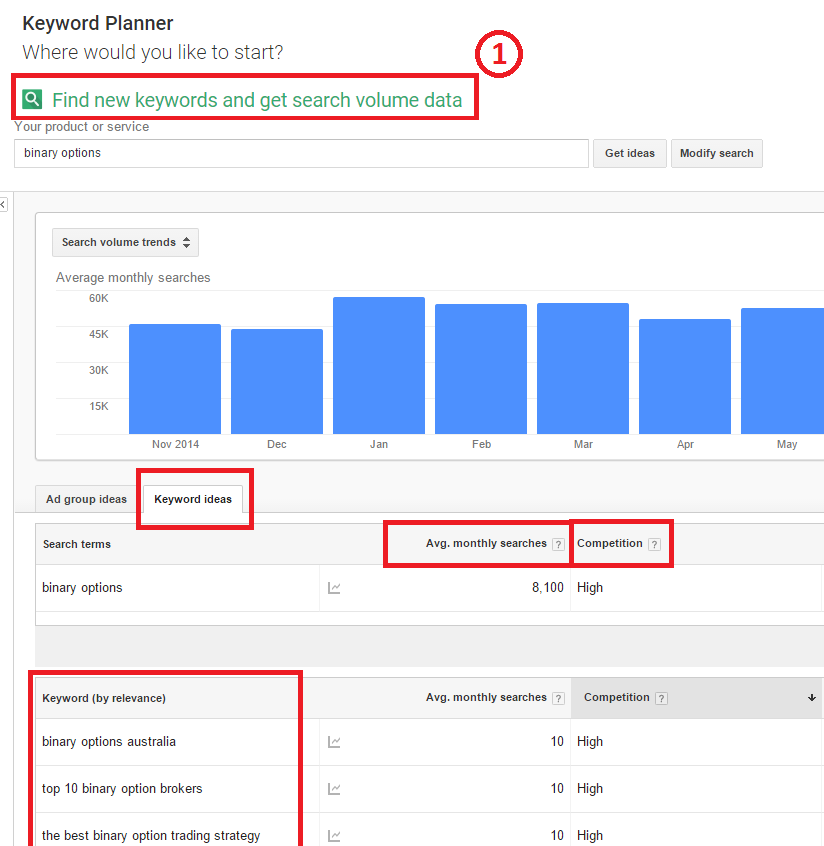The image size is (824, 846).
Task: Select the Keyword ideas tab
Action: pos(193,499)
